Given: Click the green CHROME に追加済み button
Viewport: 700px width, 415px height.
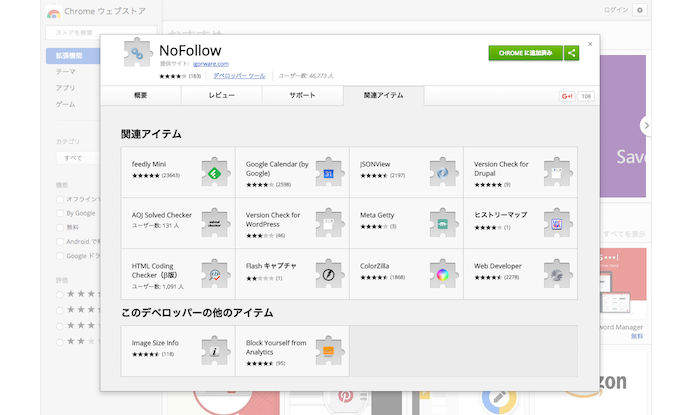Looking at the screenshot, I should (x=525, y=53).
